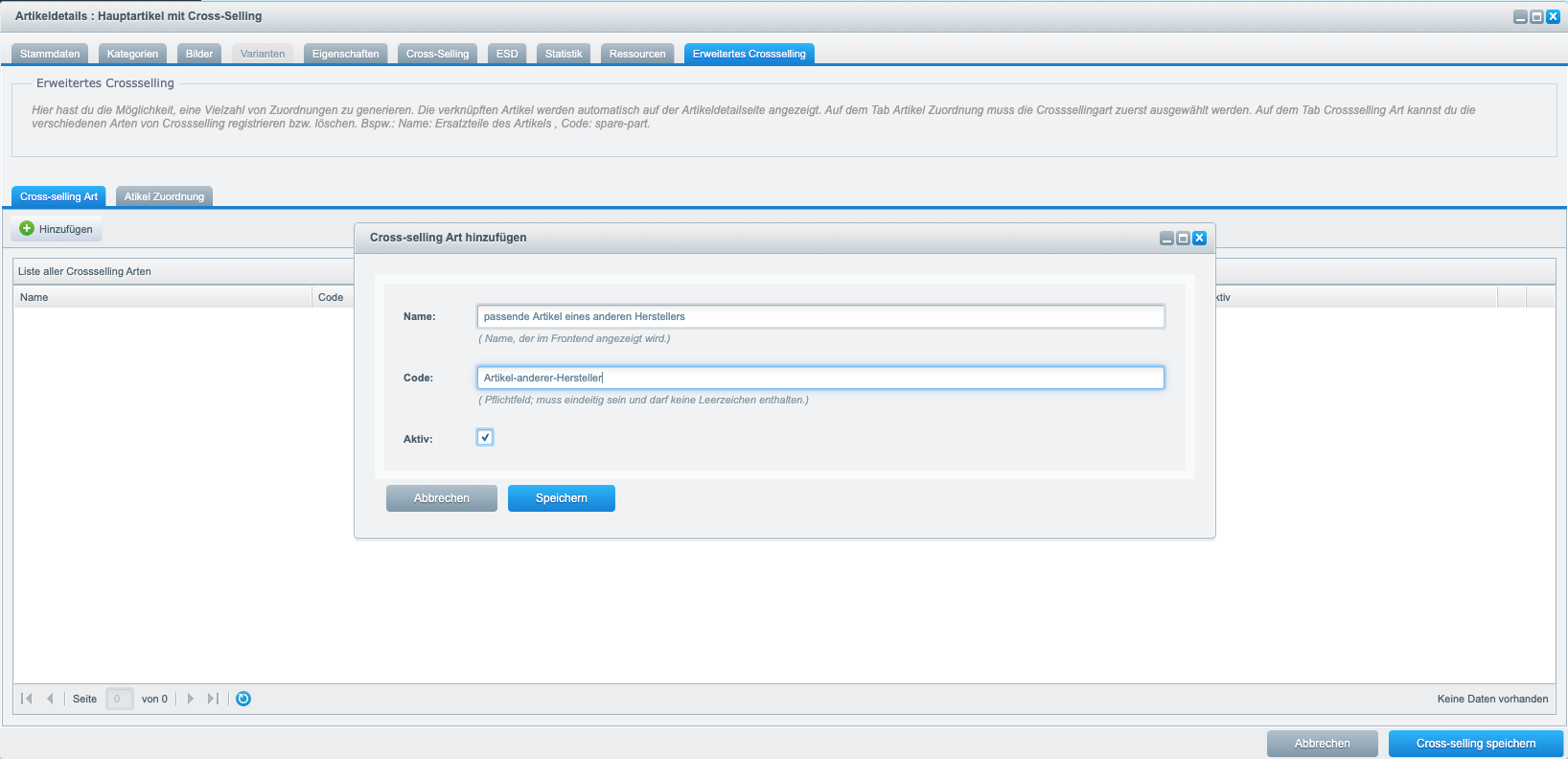This screenshot has width=1568, height=759.
Task: Click the Name field hint text
Action: (x=574, y=338)
